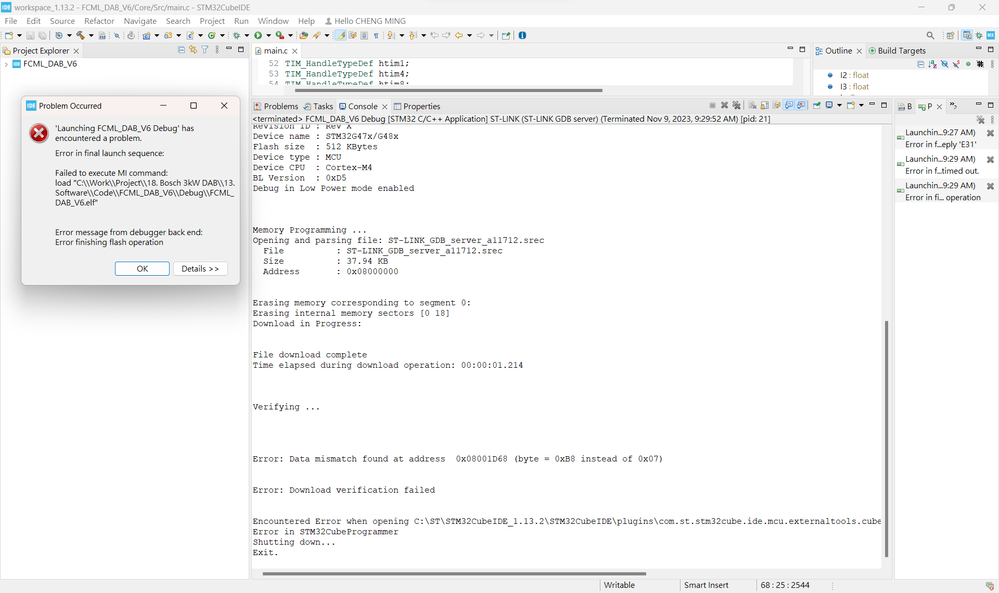The width and height of the screenshot is (999, 593).
Task: Click Show List chevron beside the Progress tab
Action: coord(953,106)
